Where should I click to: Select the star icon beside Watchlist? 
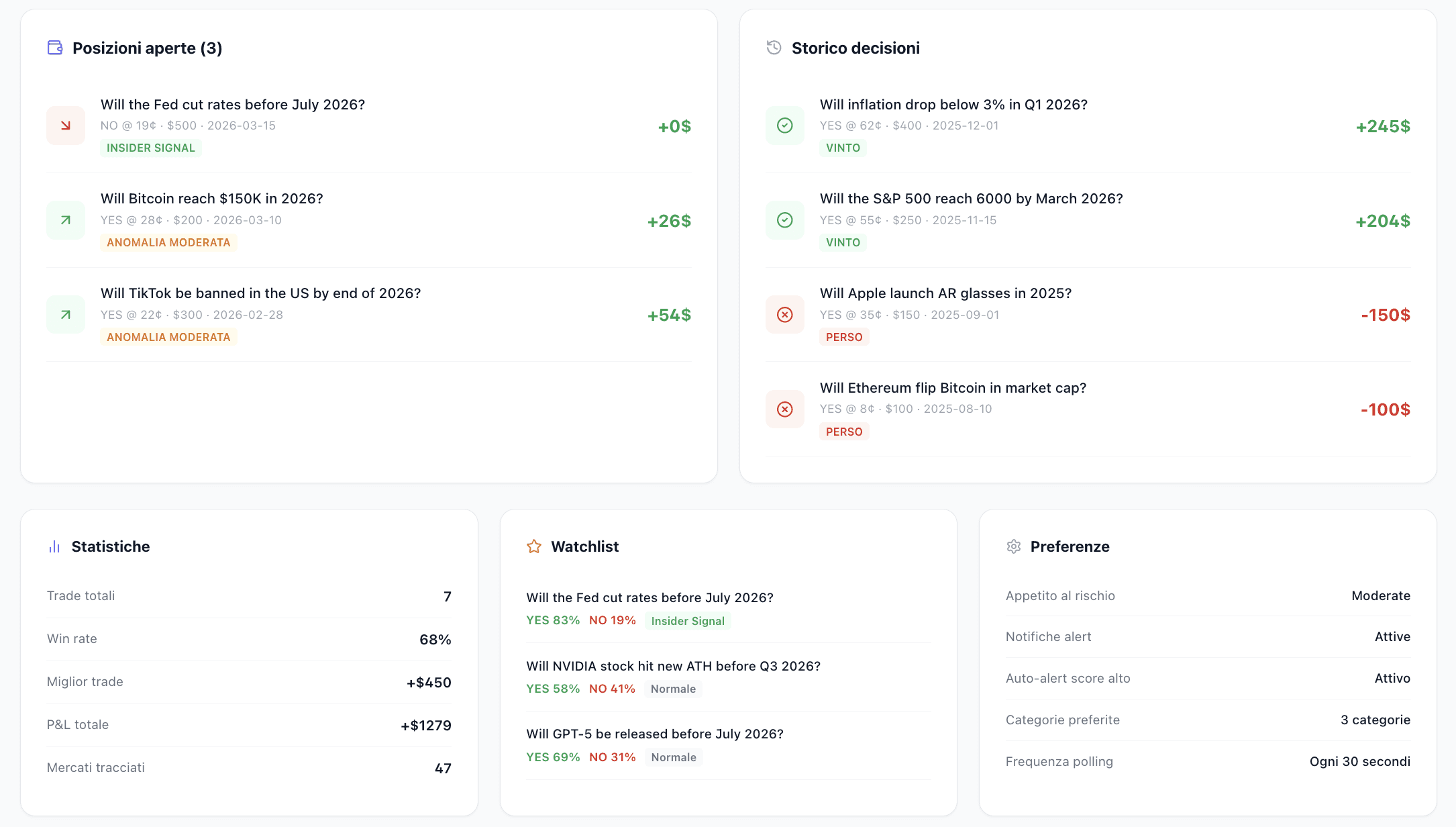(533, 546)
